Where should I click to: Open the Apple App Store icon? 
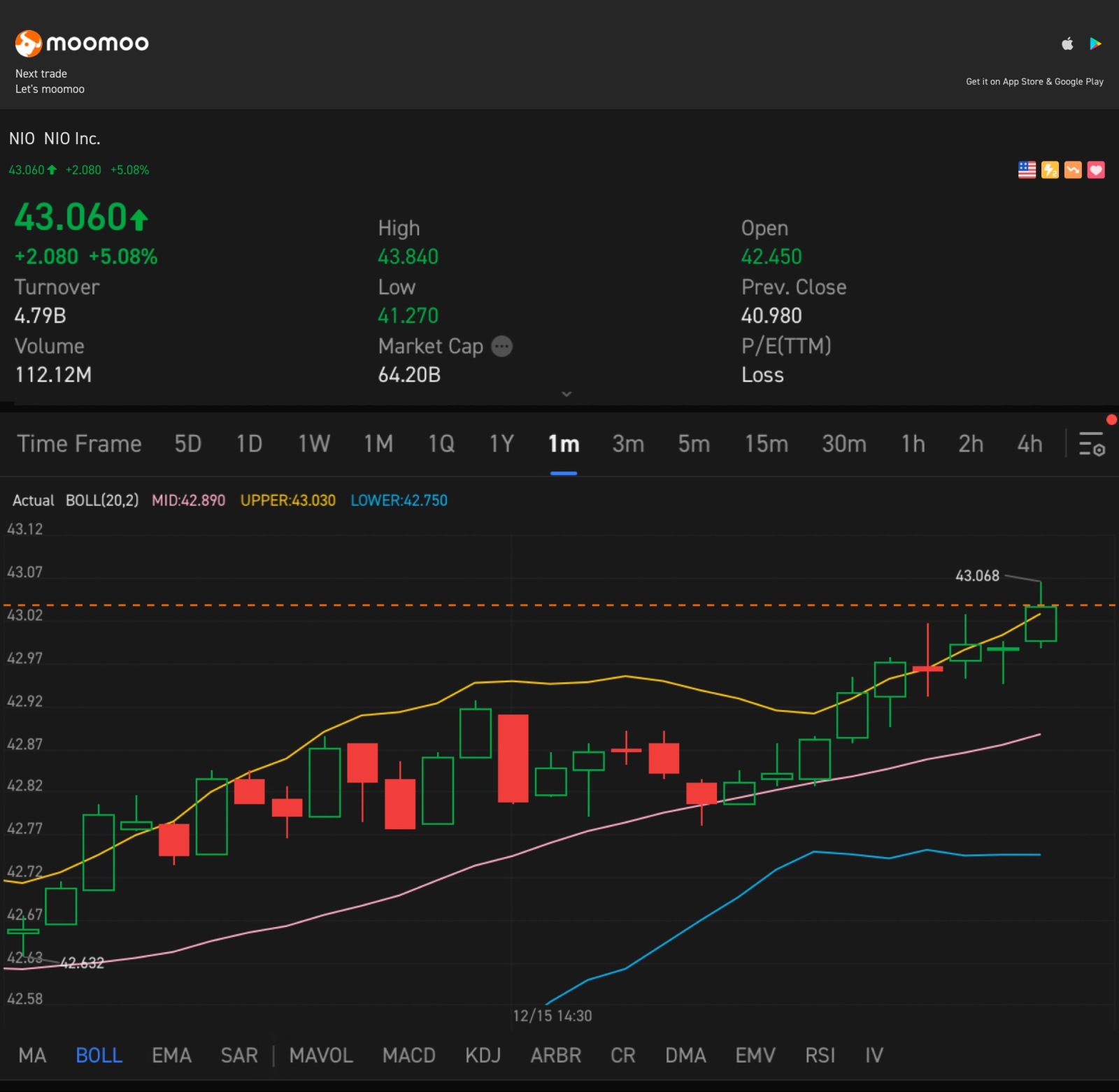(x=1067, y=44)
